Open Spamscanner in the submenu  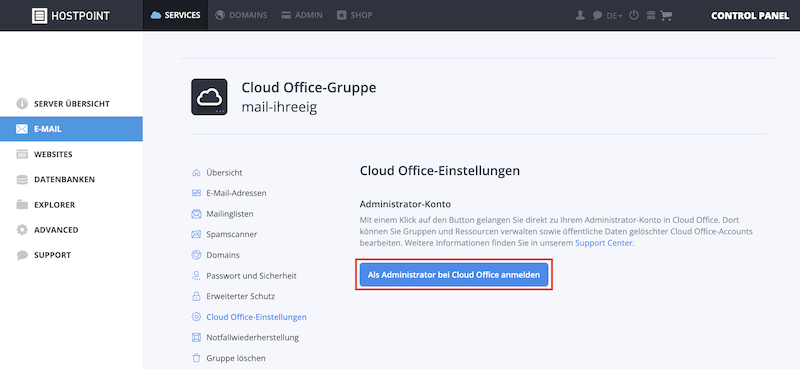[x=232, y=234]
